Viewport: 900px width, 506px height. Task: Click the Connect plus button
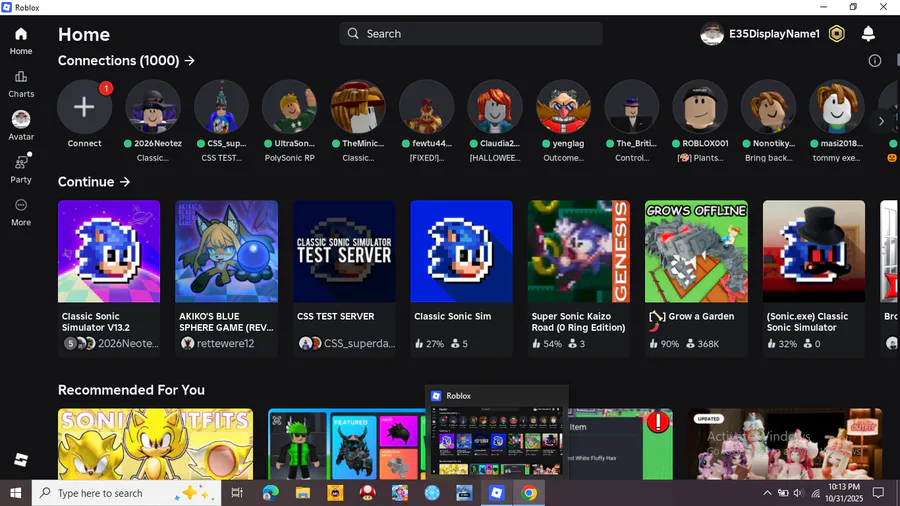coord(84,107)
